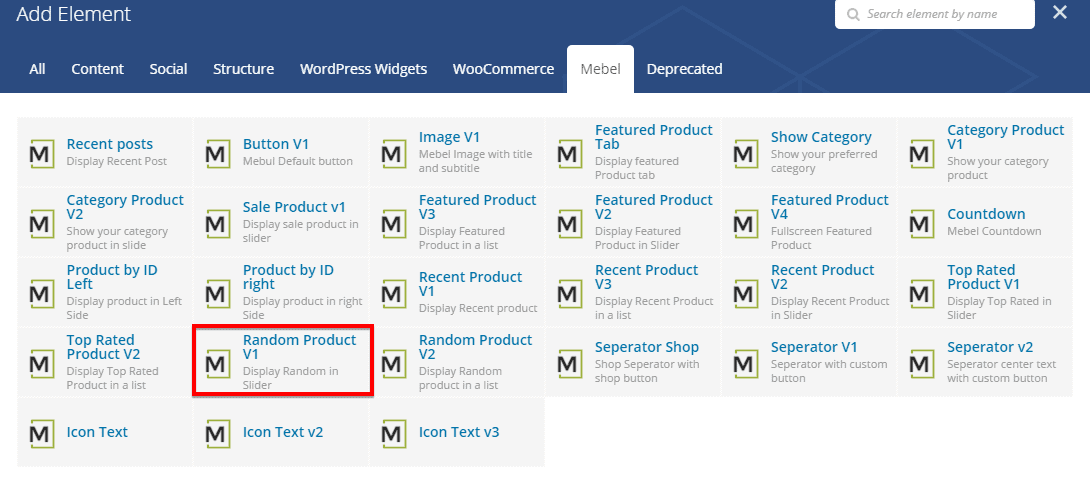Viewport: 1090px width, 484px height.
Task: Click the M icon beside Countdown
Action: coord(922,223)
